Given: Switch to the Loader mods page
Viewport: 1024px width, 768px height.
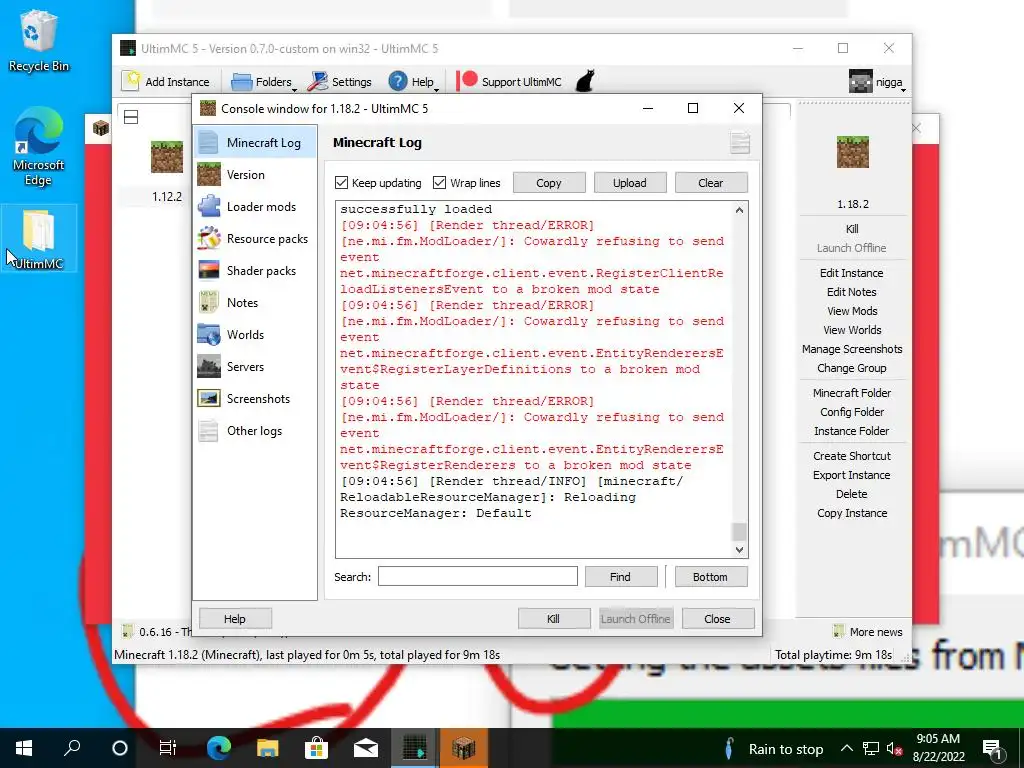Looking at the screenshot, I should (255, 206).
